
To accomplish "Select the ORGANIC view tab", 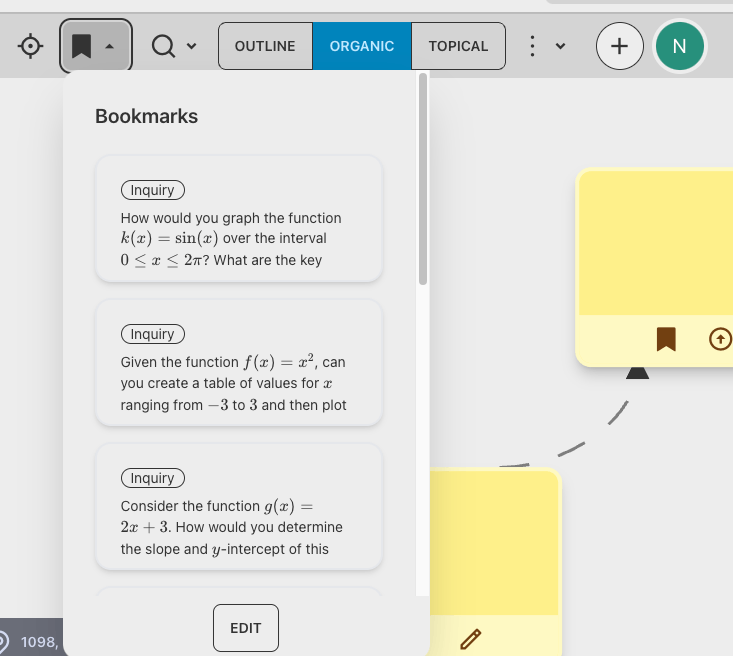I will 362,46.
